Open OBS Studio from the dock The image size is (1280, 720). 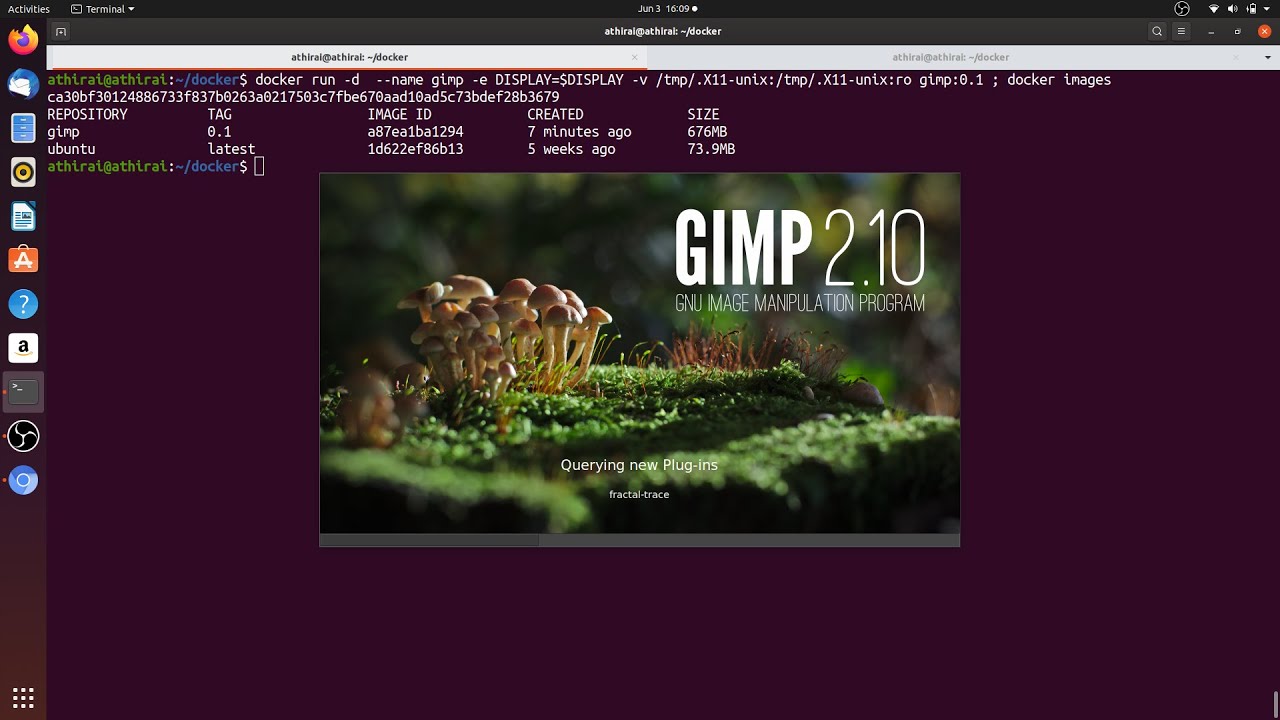pos(23,436)
